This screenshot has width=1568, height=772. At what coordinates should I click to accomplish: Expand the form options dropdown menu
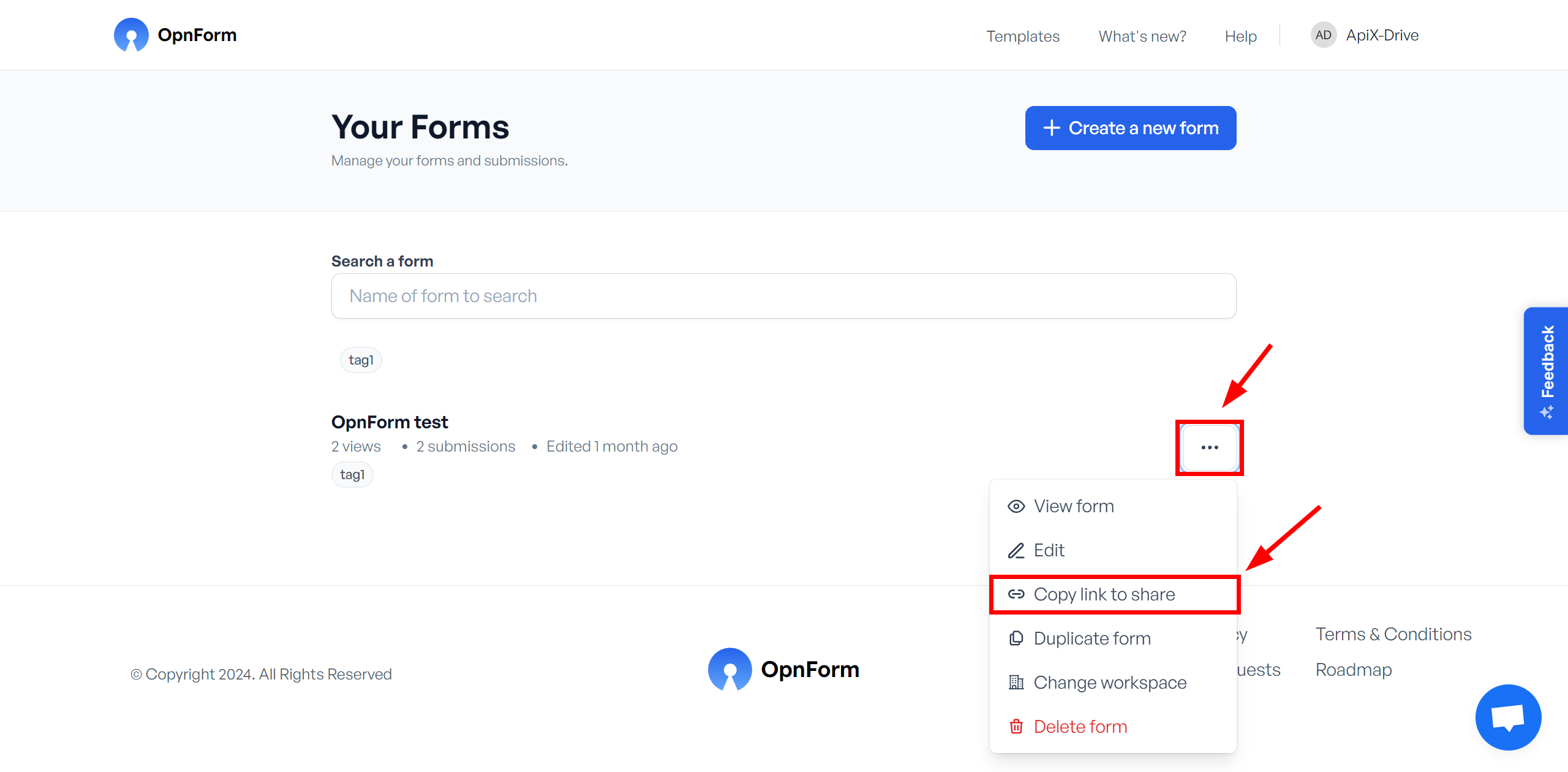[1208, 447]
